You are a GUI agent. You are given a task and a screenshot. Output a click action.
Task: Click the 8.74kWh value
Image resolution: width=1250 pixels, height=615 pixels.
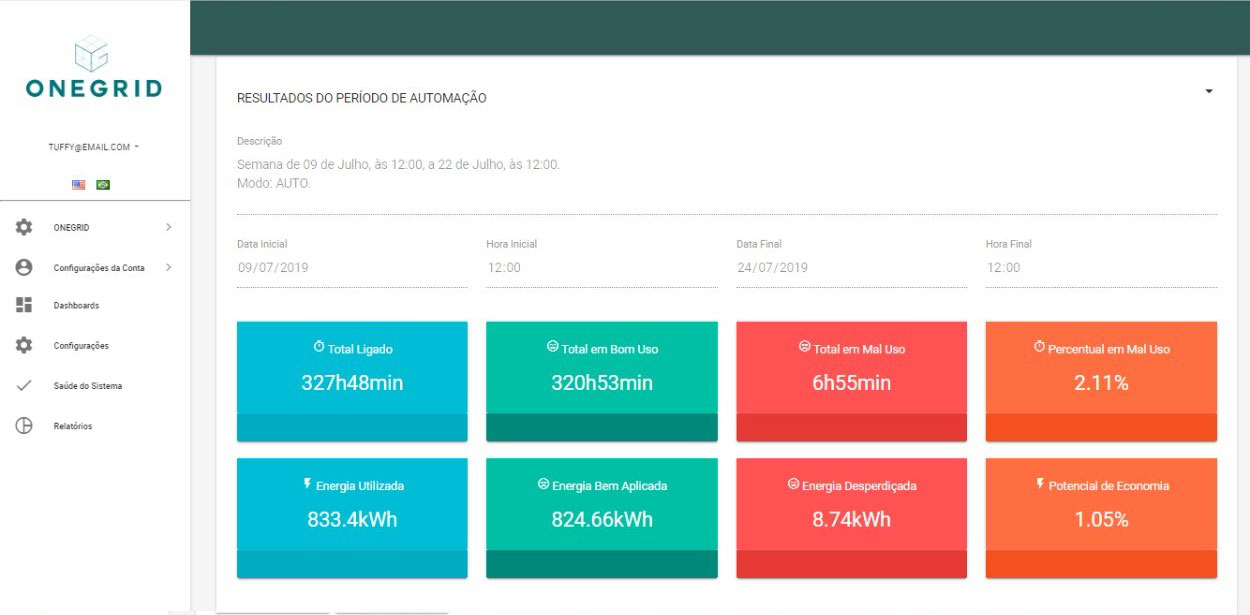(x=851, y=519)
